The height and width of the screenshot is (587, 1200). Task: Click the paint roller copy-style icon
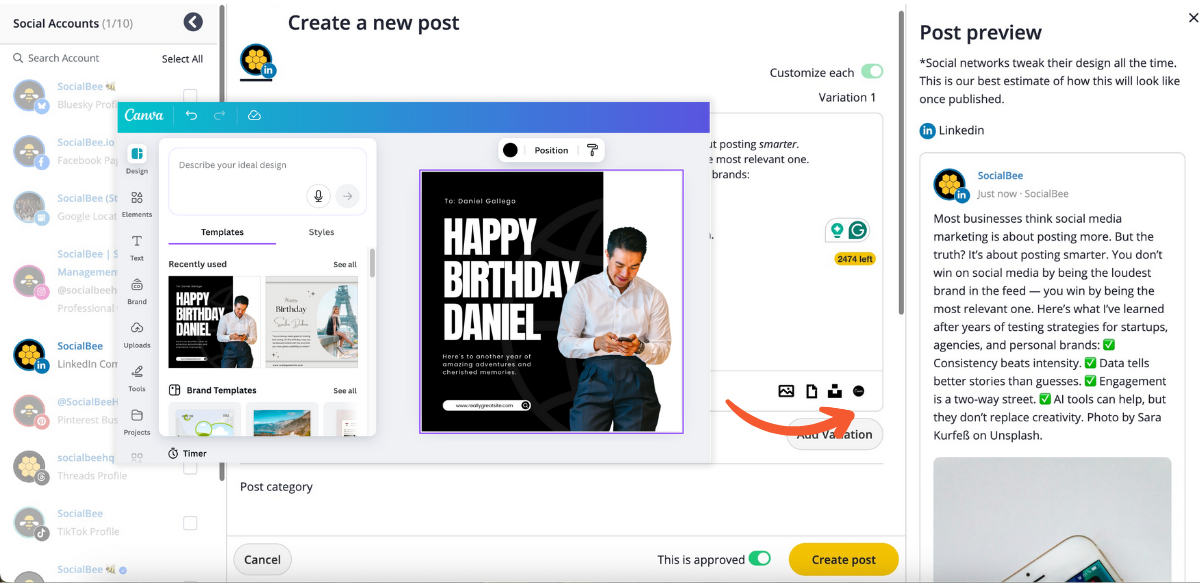[592, 150]
